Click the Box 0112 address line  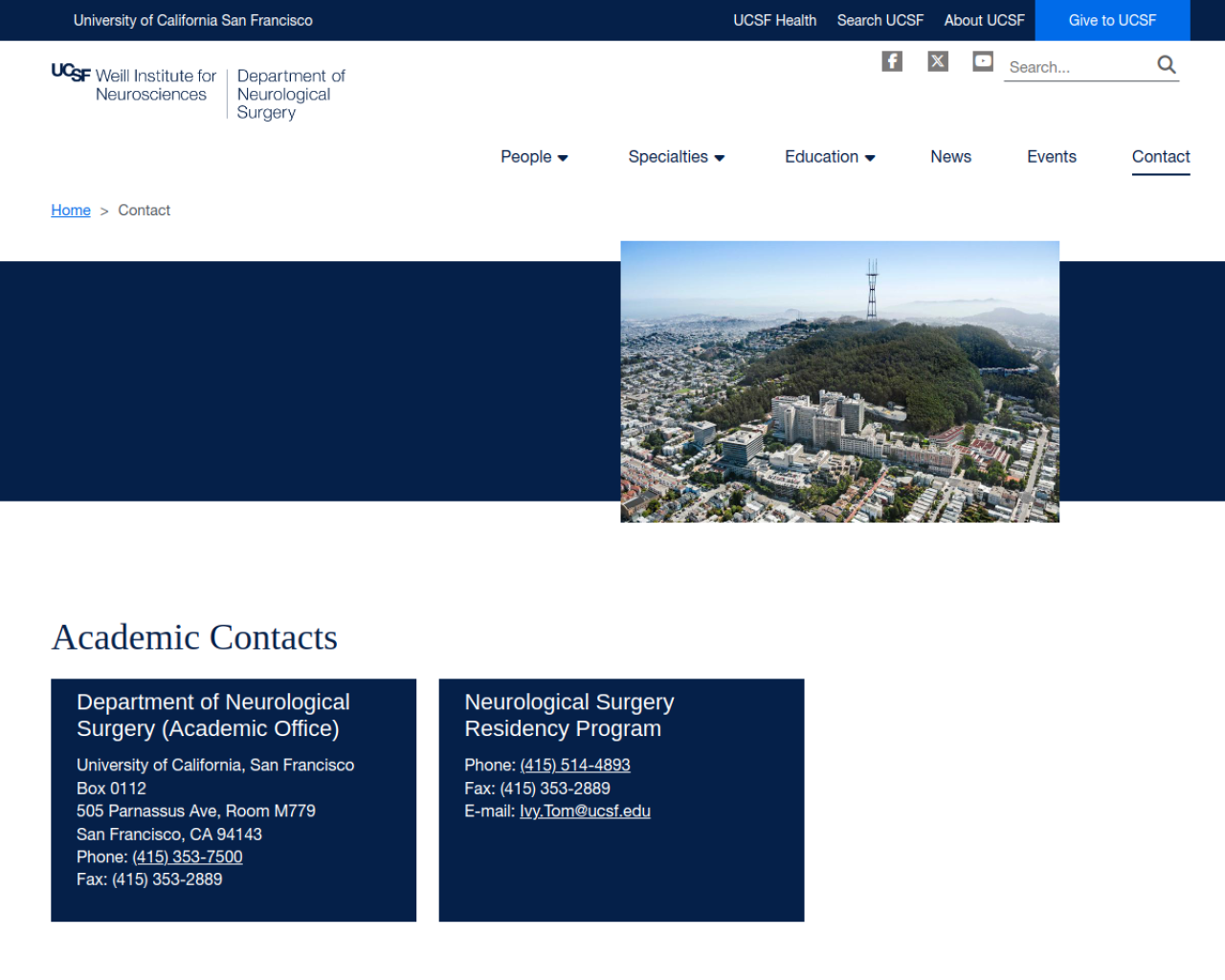(111, 789)
